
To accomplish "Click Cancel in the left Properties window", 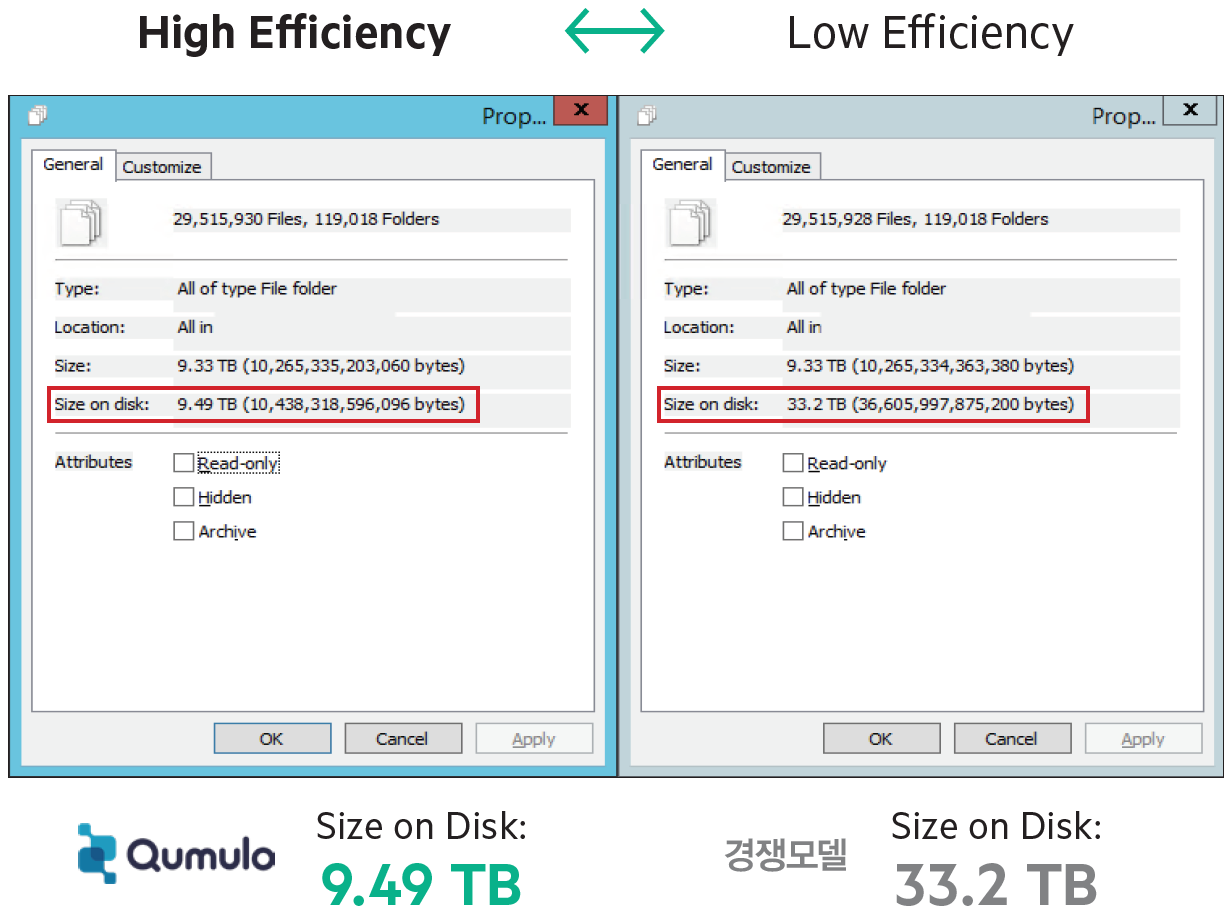I will [402, 739].
